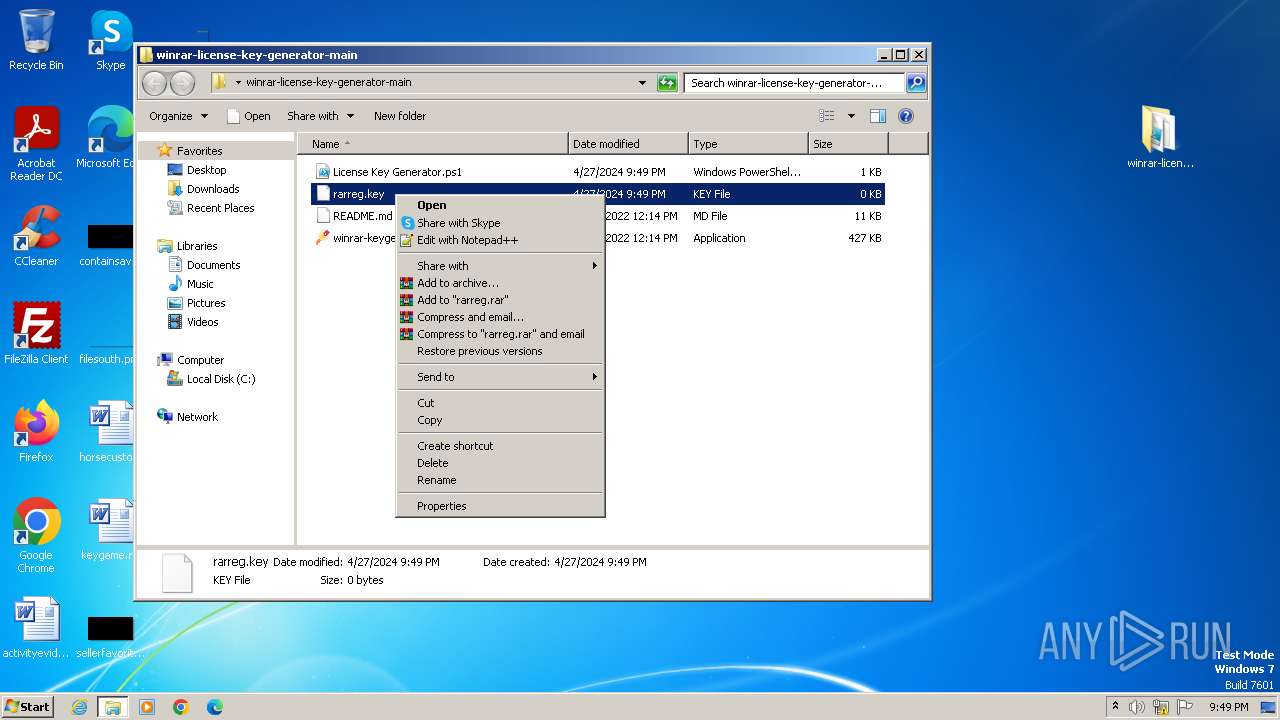
Task: Choose Restore previous versions
Action: 500,351
